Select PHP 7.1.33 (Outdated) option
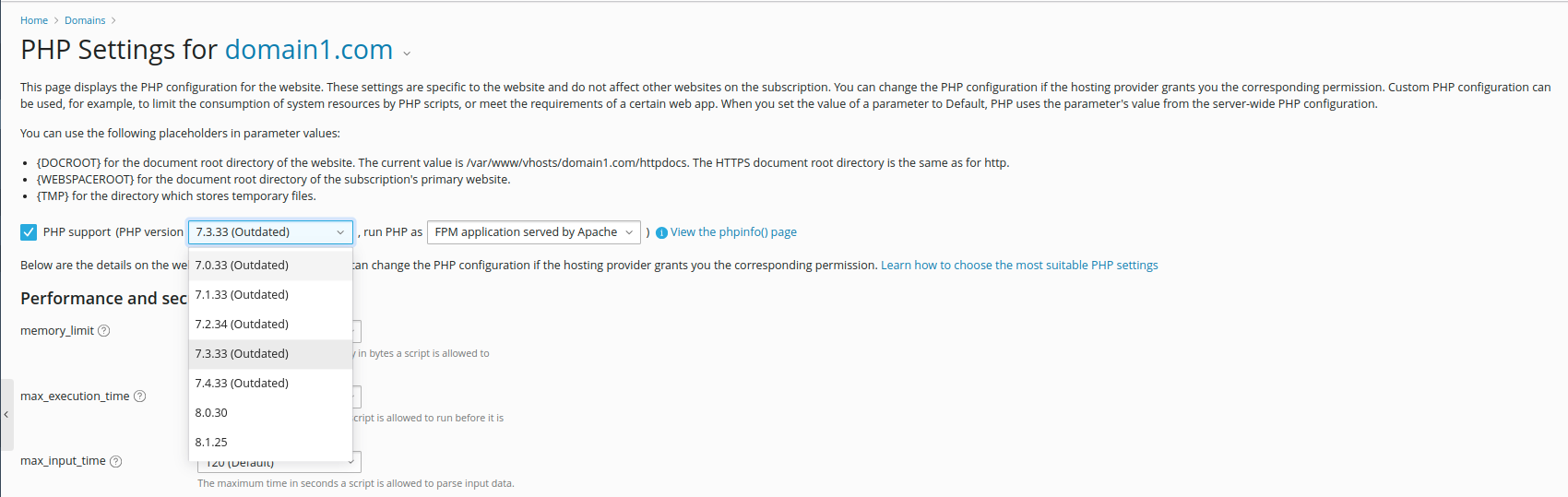 tap(242, 295)
